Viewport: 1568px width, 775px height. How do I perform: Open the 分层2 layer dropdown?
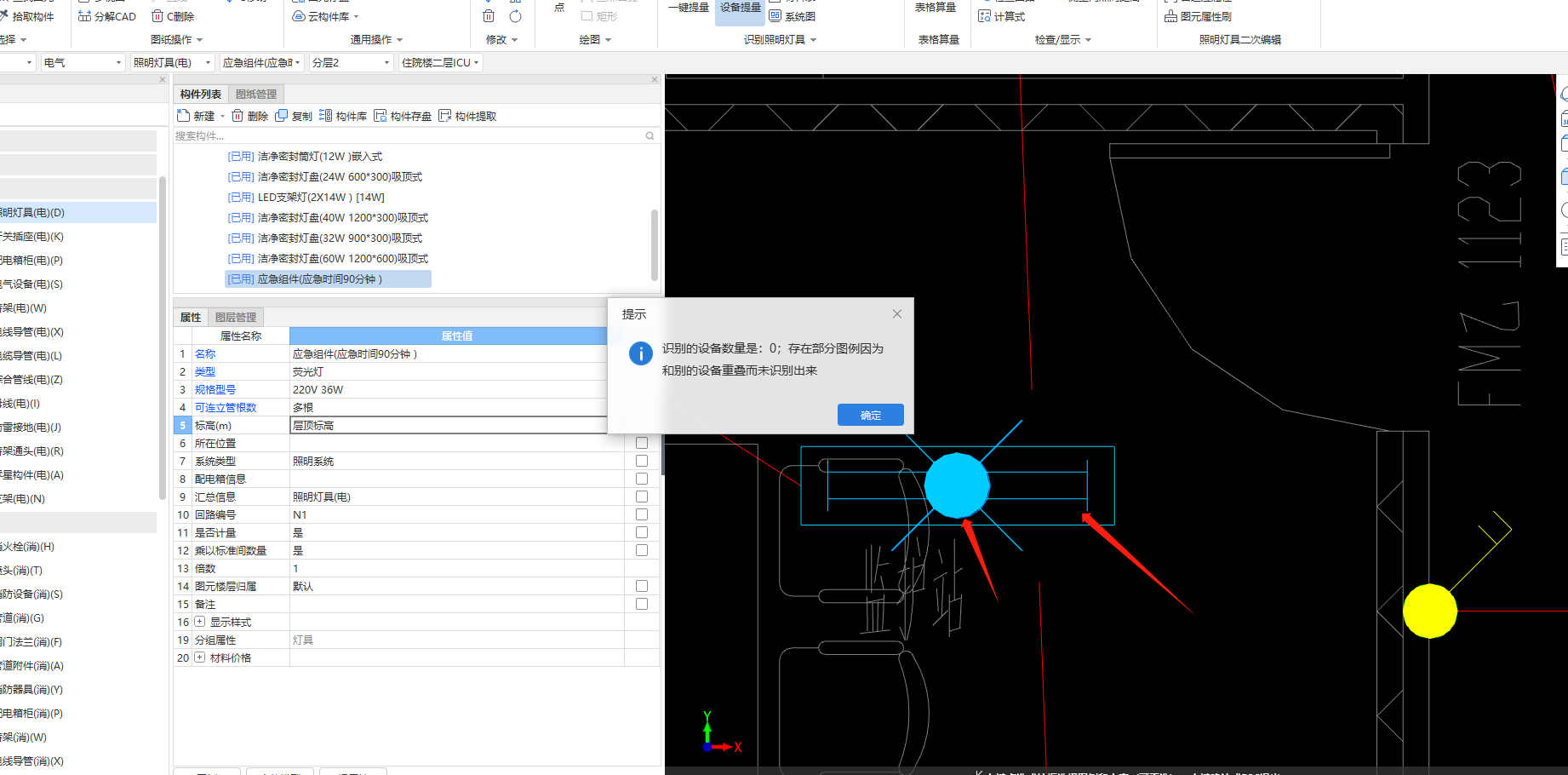pyautogui.click(x=351, y=62)
